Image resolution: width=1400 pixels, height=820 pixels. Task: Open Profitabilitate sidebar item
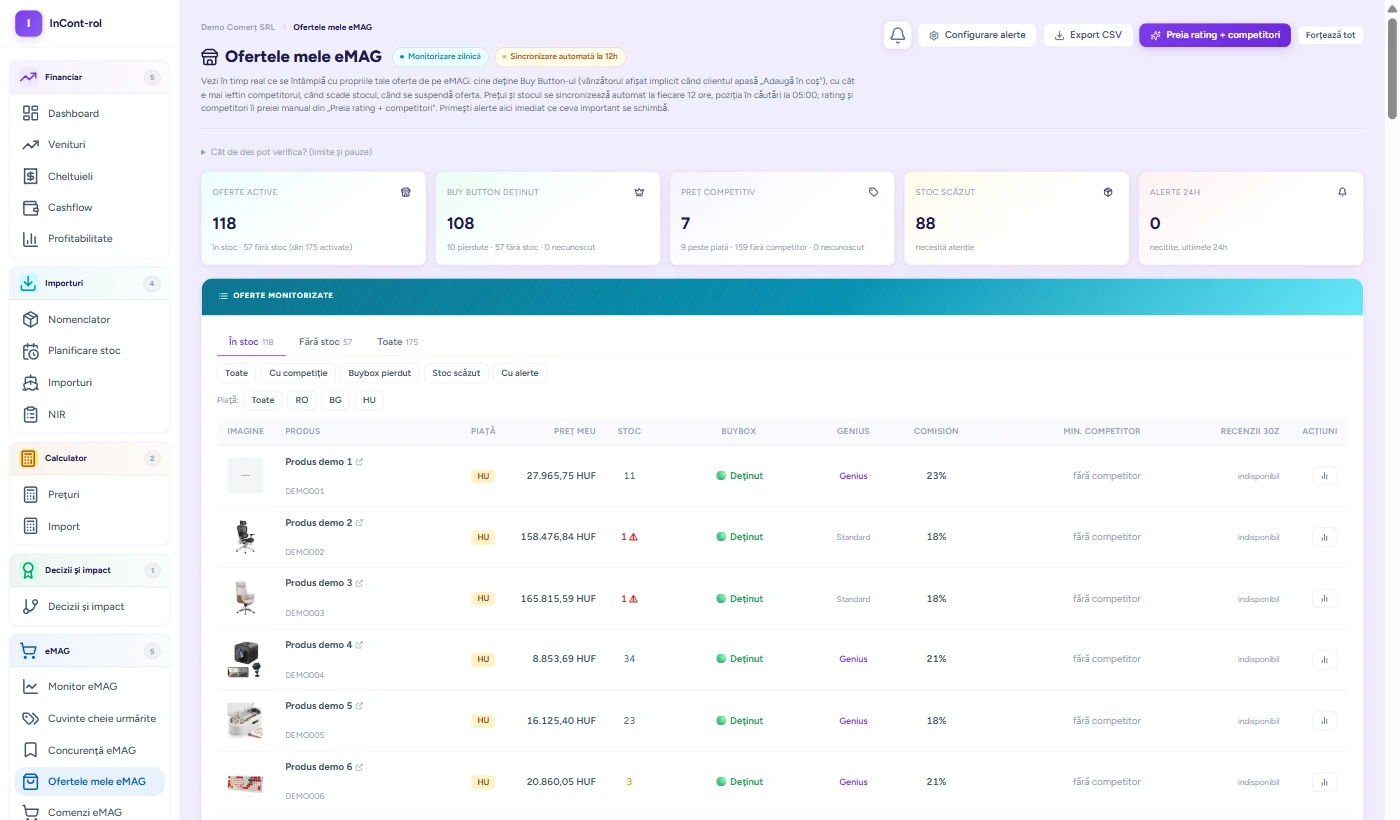(89, 238)
